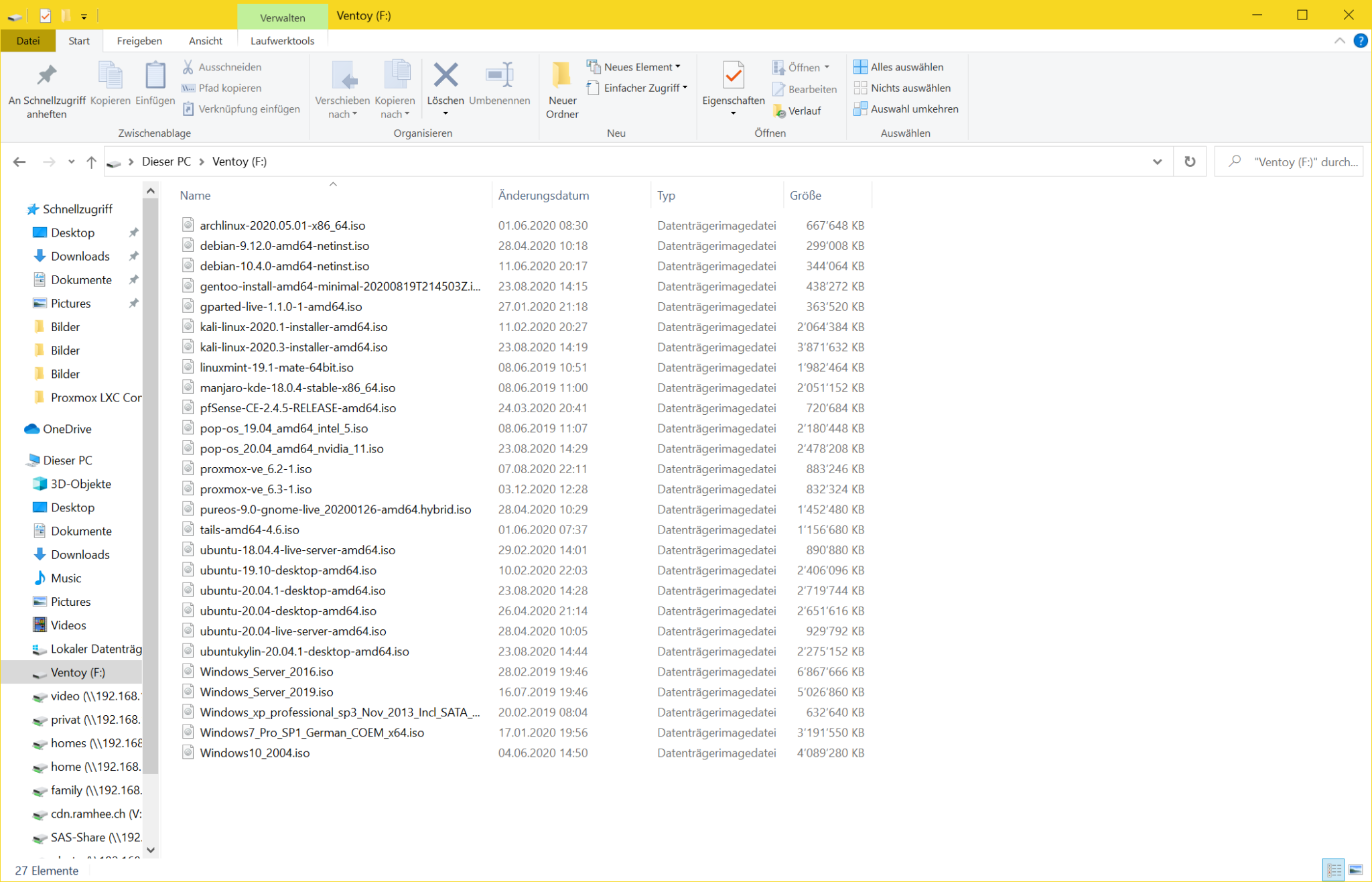Sort files by Größe column header
Viewport: 1372px width, 882px height.
pyautogui.click(x=805, y=195)
